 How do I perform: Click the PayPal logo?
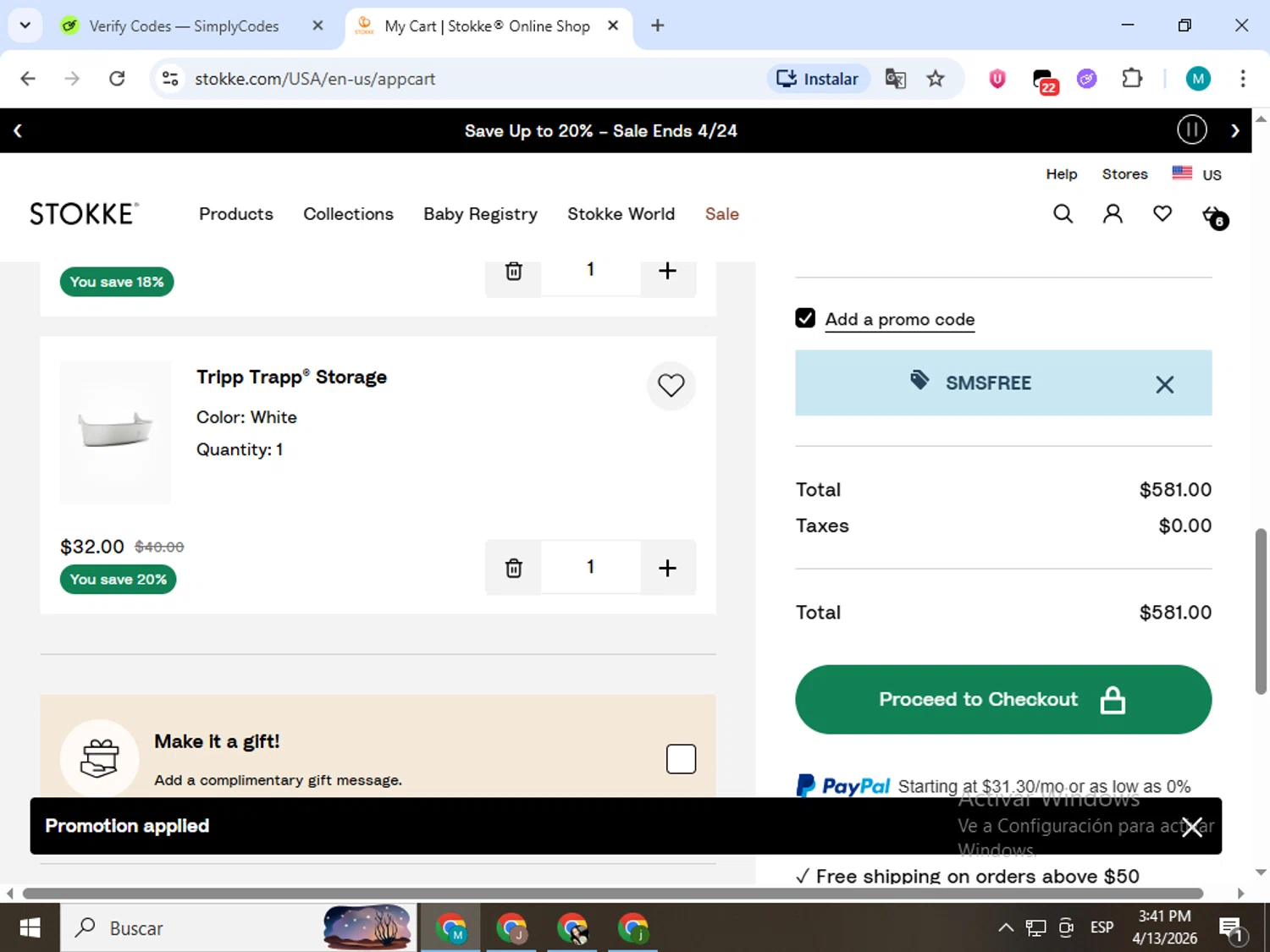pyautogui.click(x=843, y=786)
